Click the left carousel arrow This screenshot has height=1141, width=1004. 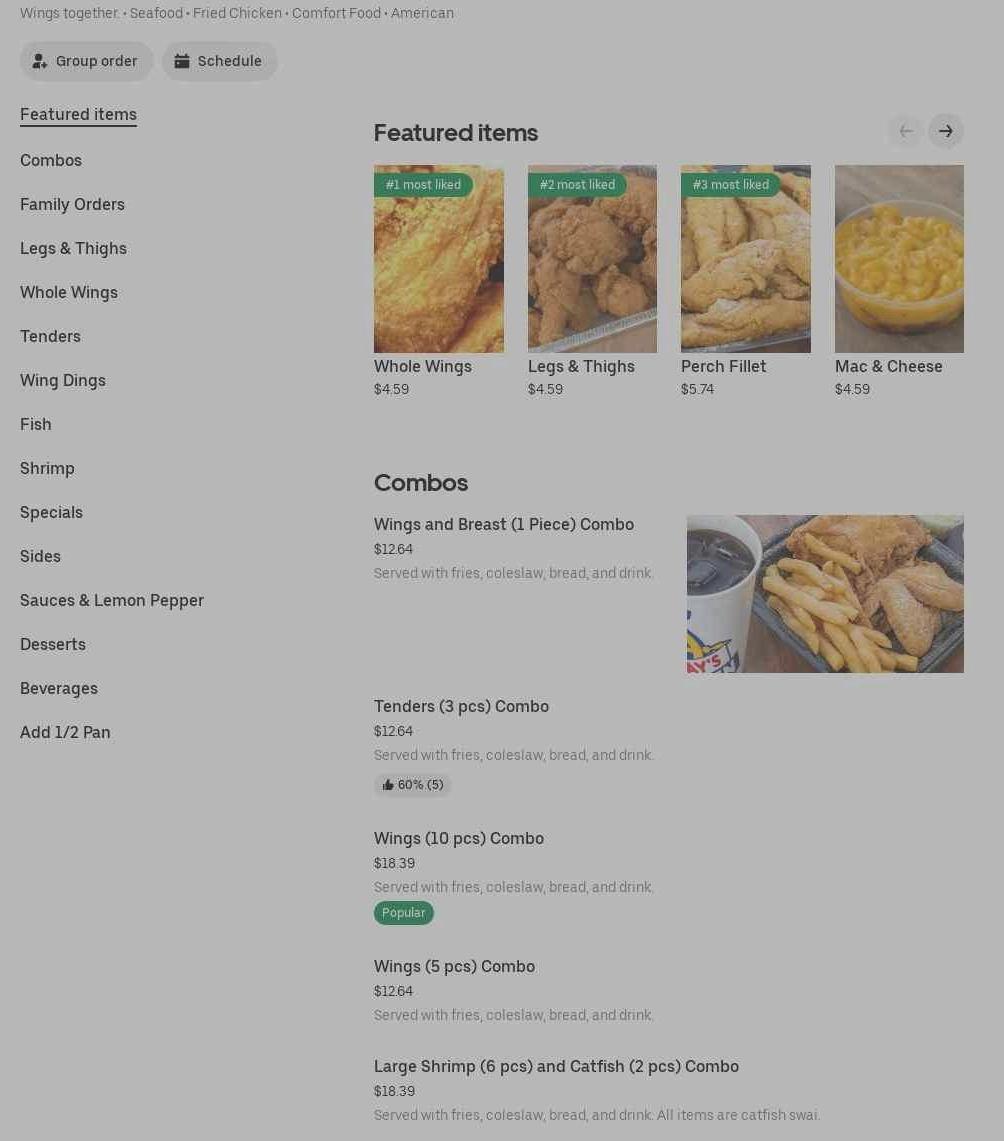[905, 131]
